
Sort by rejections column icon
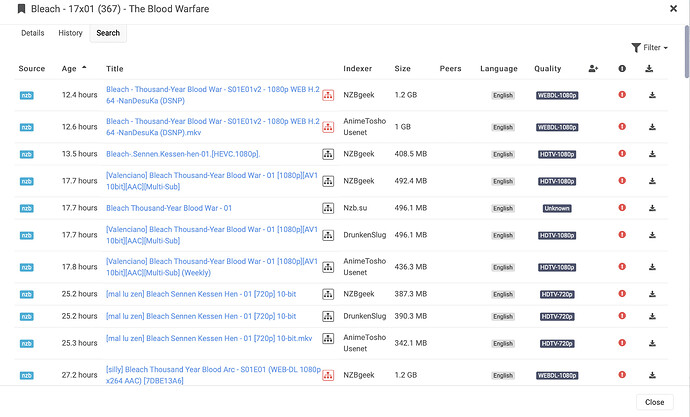click(x=622, y=69)
